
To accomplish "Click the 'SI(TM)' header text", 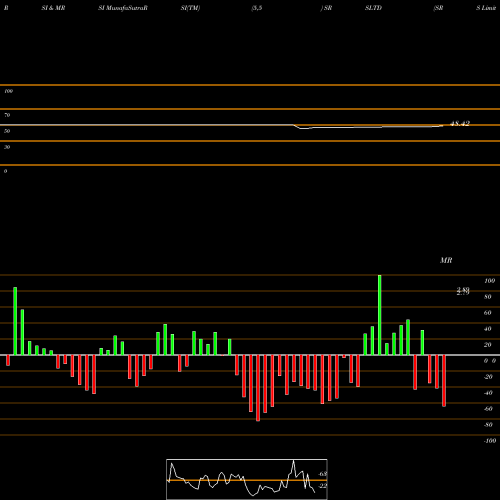I will click(190, 8).
